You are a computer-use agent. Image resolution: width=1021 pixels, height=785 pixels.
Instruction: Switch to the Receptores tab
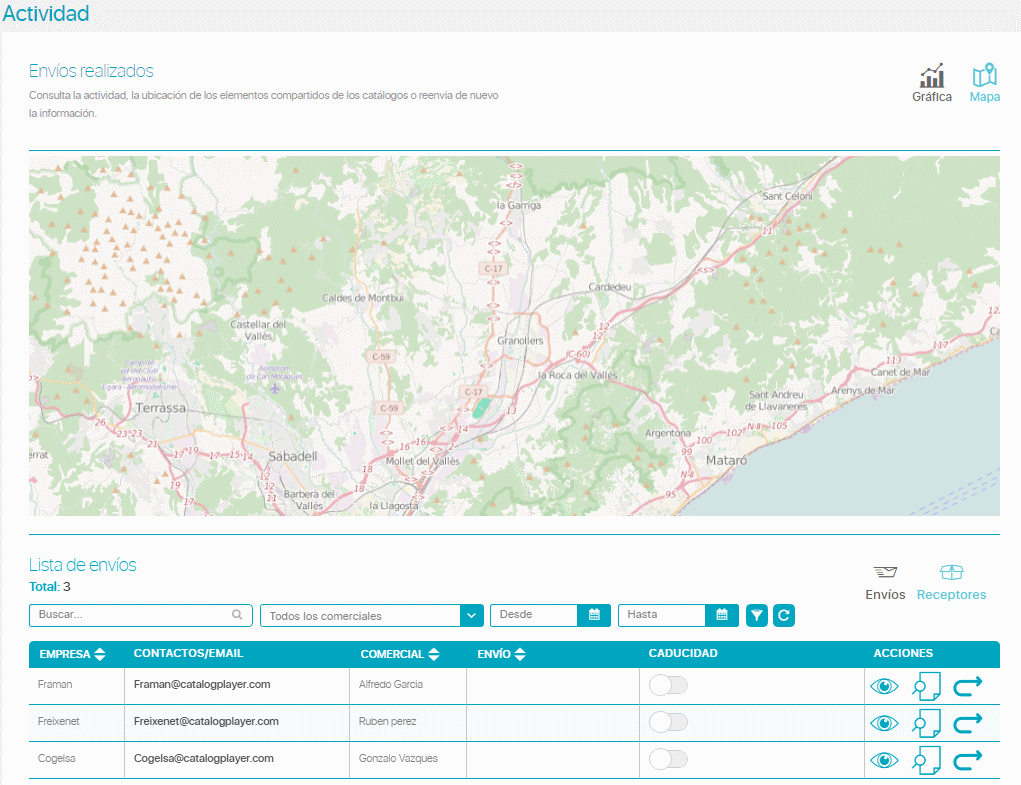951,584
